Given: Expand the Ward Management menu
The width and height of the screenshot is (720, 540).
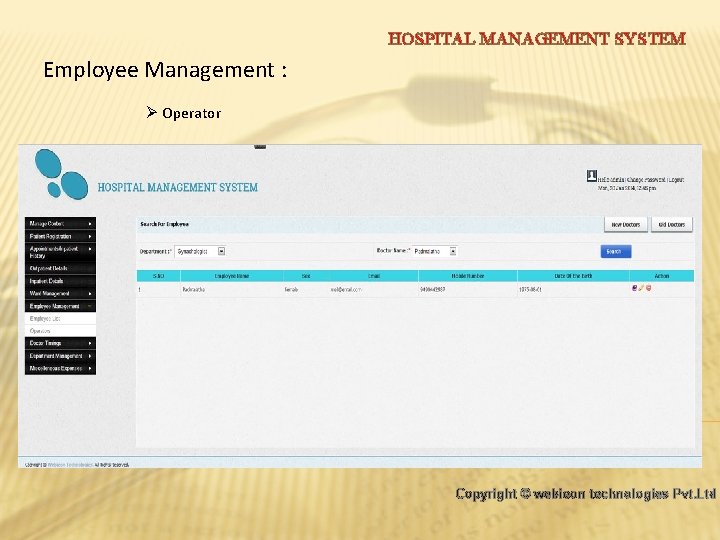Looking at the screenshot, I should tap(60, 293).
